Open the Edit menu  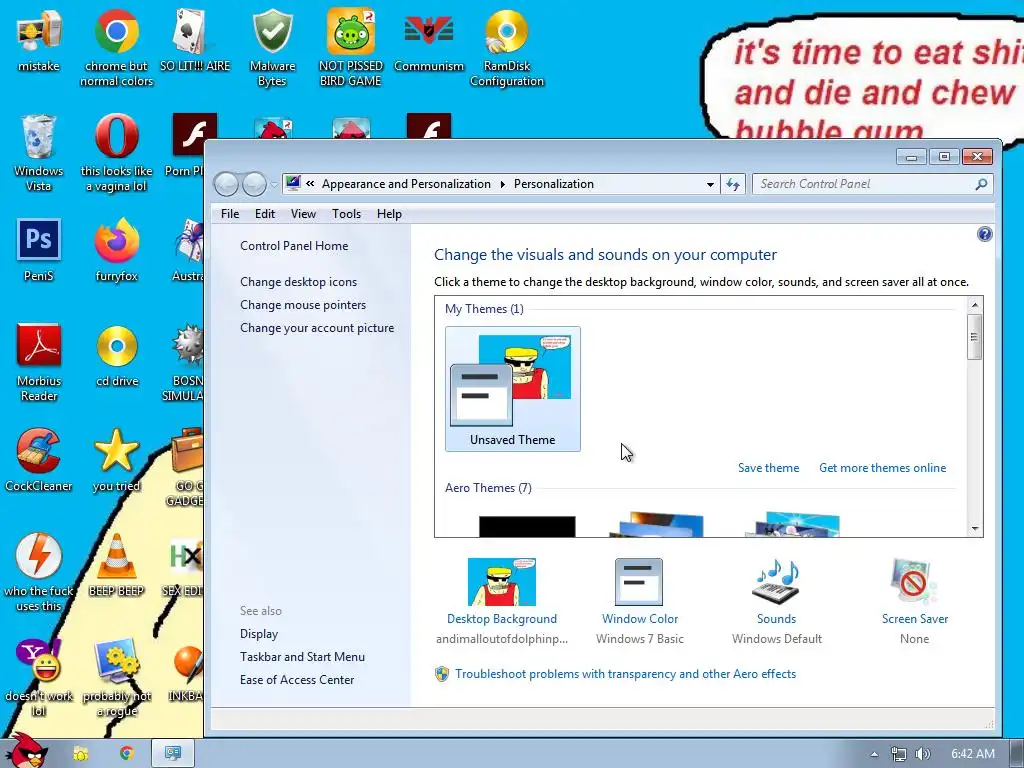(x=264, y=214)
